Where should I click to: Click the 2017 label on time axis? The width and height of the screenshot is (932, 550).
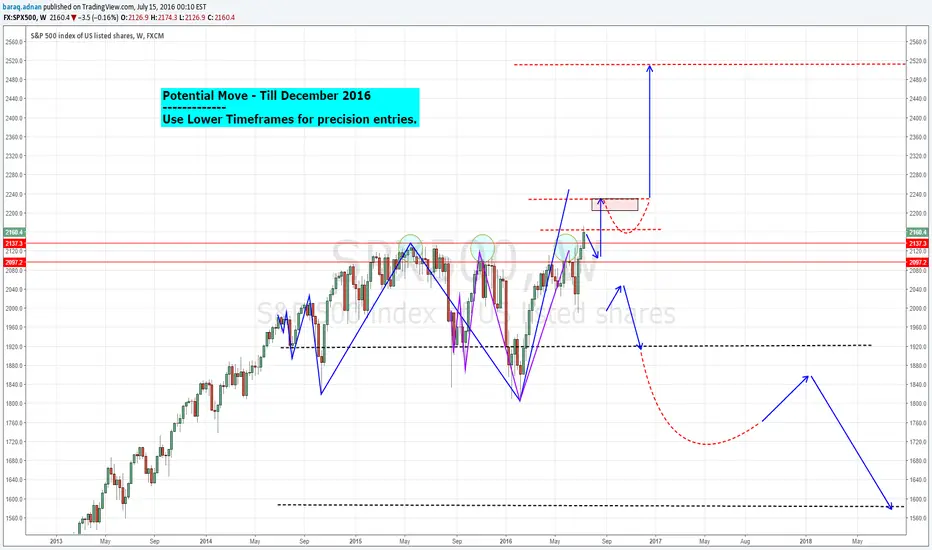656,541
